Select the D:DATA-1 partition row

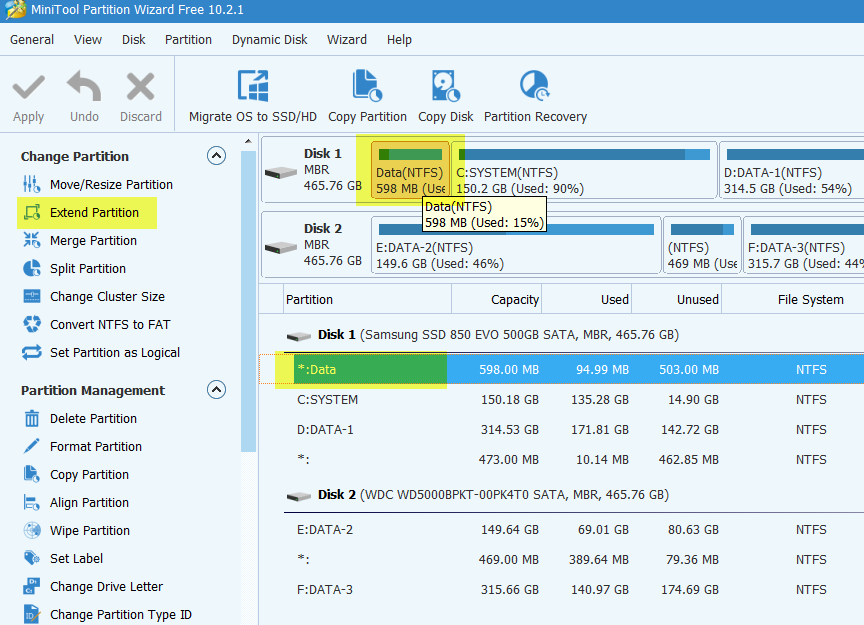click(561, 429)
